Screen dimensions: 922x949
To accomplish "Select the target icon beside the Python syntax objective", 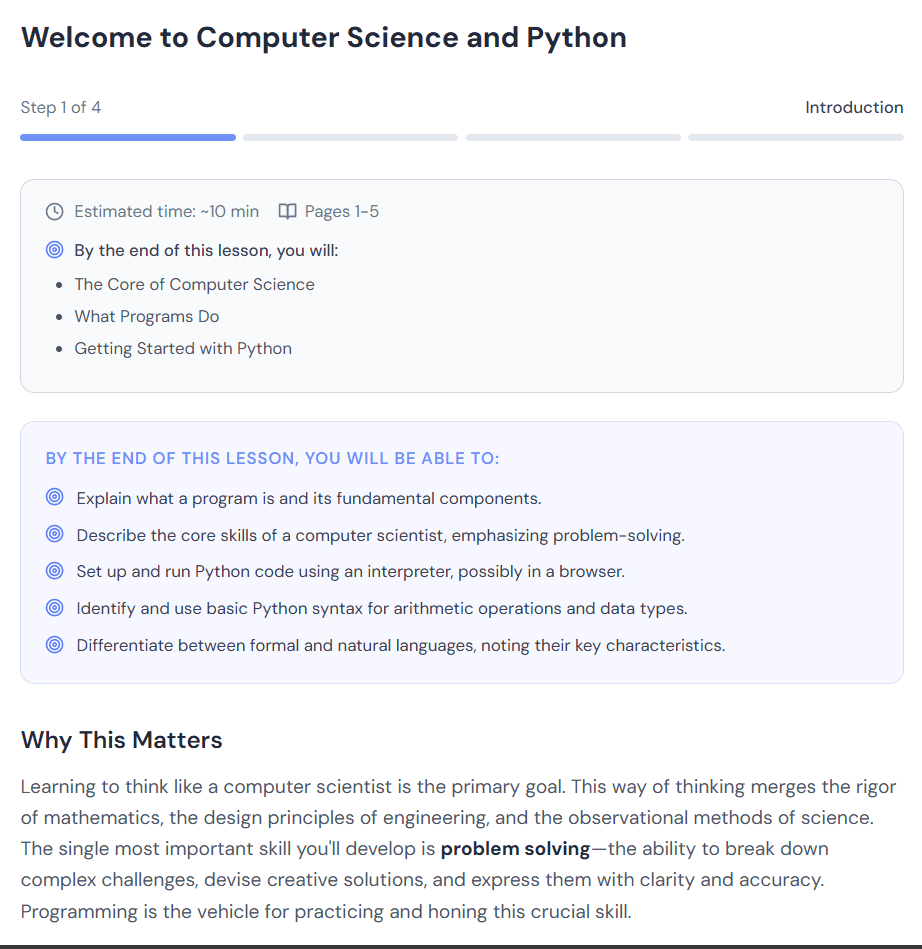I will pyautogui.click(x=54, y=607).
